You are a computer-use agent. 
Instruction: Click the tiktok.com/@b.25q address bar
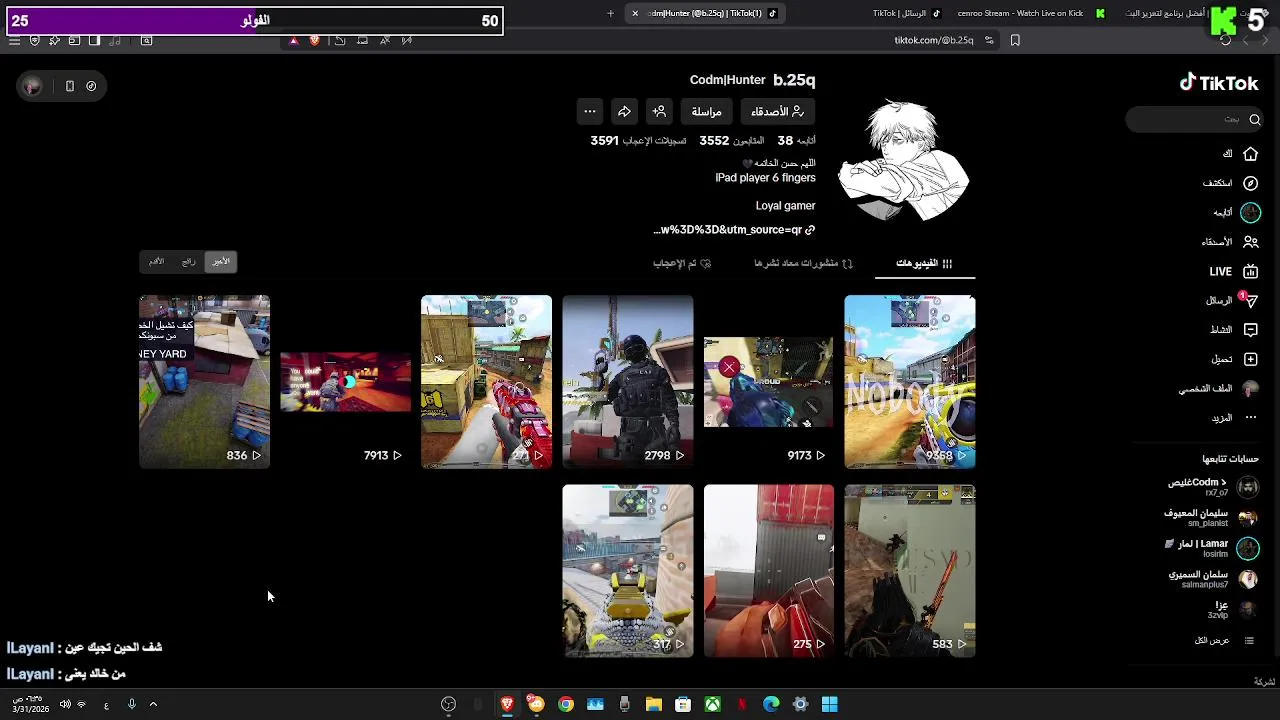point(933,40)
